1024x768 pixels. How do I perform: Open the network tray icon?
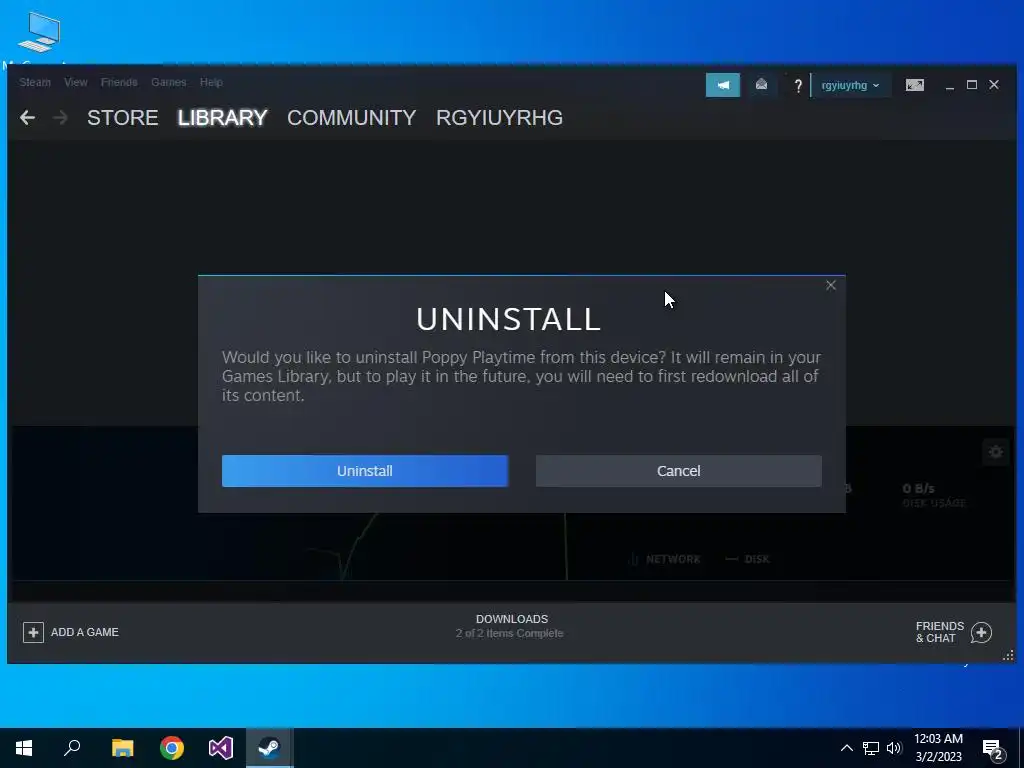tap(871, 748)
